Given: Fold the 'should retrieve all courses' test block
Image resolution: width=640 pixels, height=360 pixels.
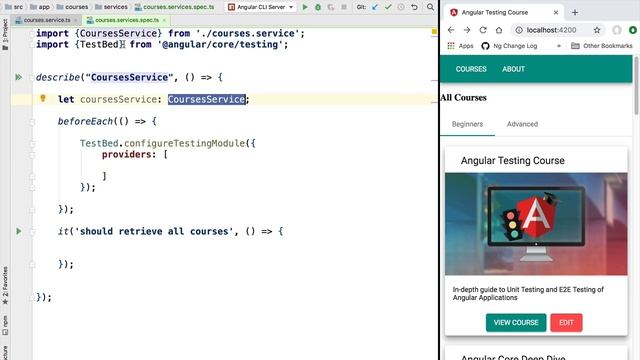Looking at the screenshot, I should coord(32,231).
